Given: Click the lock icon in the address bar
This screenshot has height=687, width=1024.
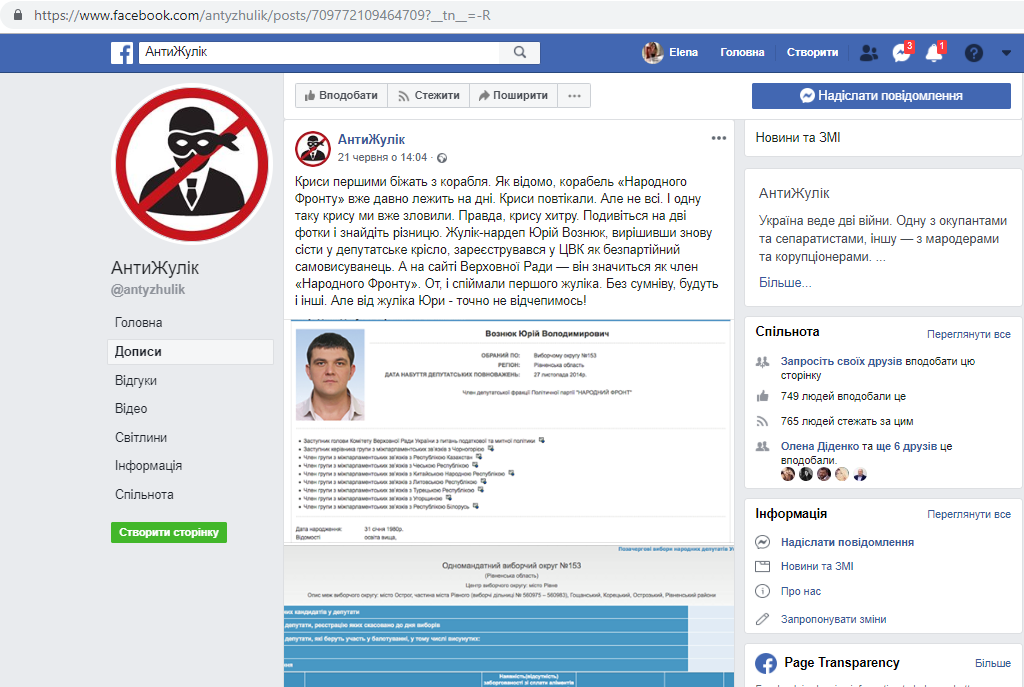Looking at the screenshot, I should (x=18, y=15).
